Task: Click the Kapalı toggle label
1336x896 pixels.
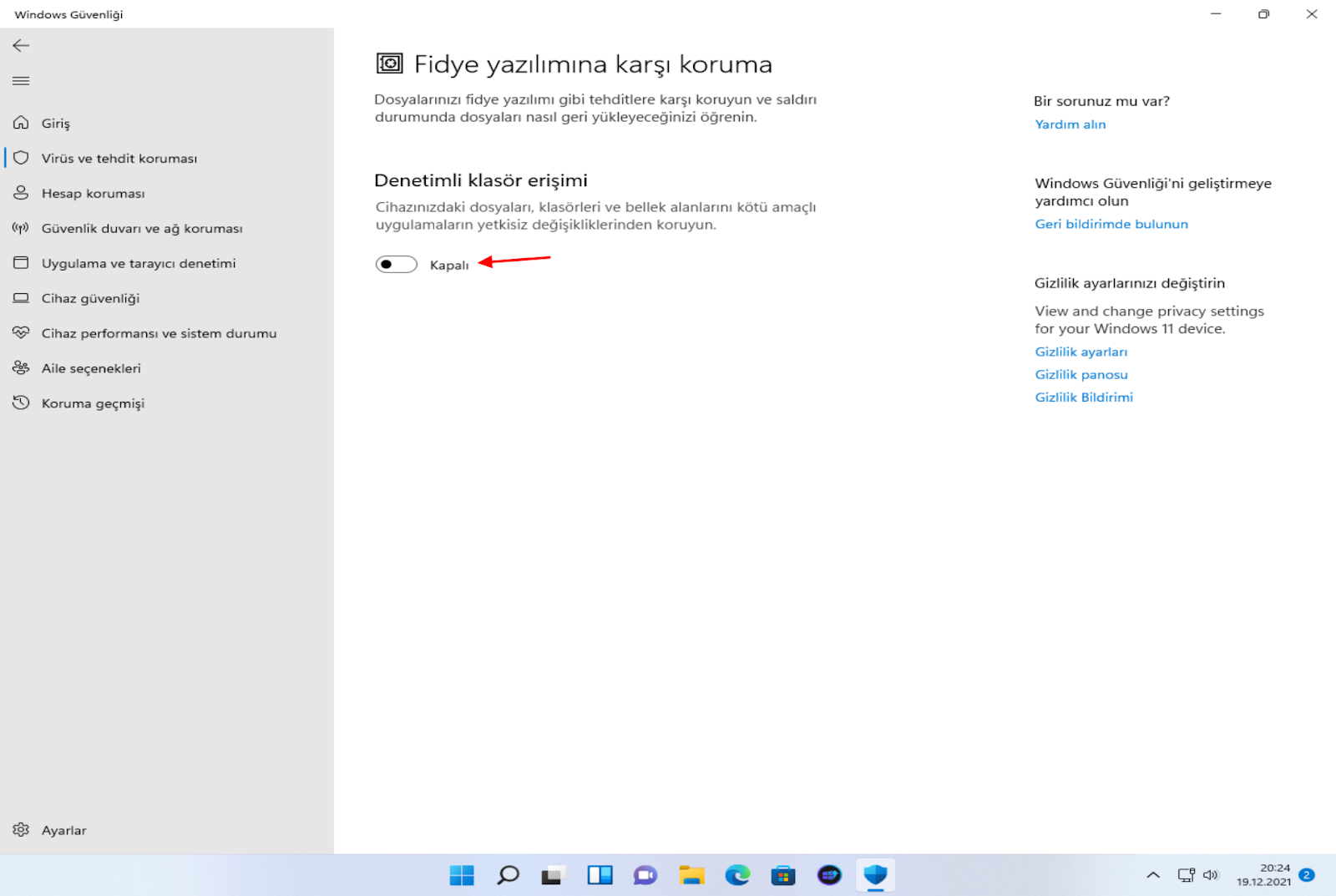Action: [449, 265]
